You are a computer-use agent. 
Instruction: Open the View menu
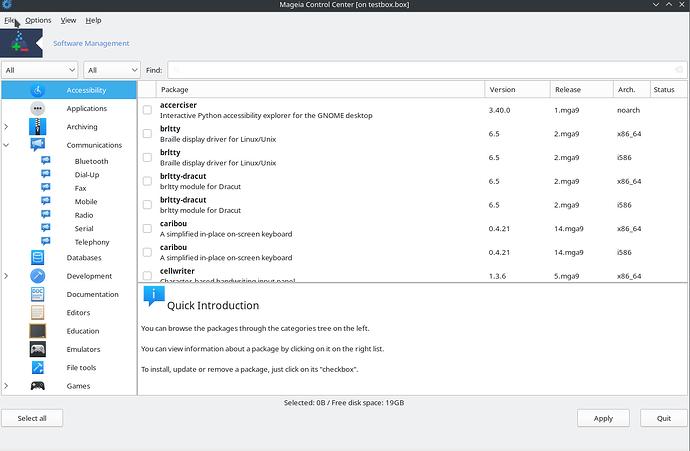[68, 20]
